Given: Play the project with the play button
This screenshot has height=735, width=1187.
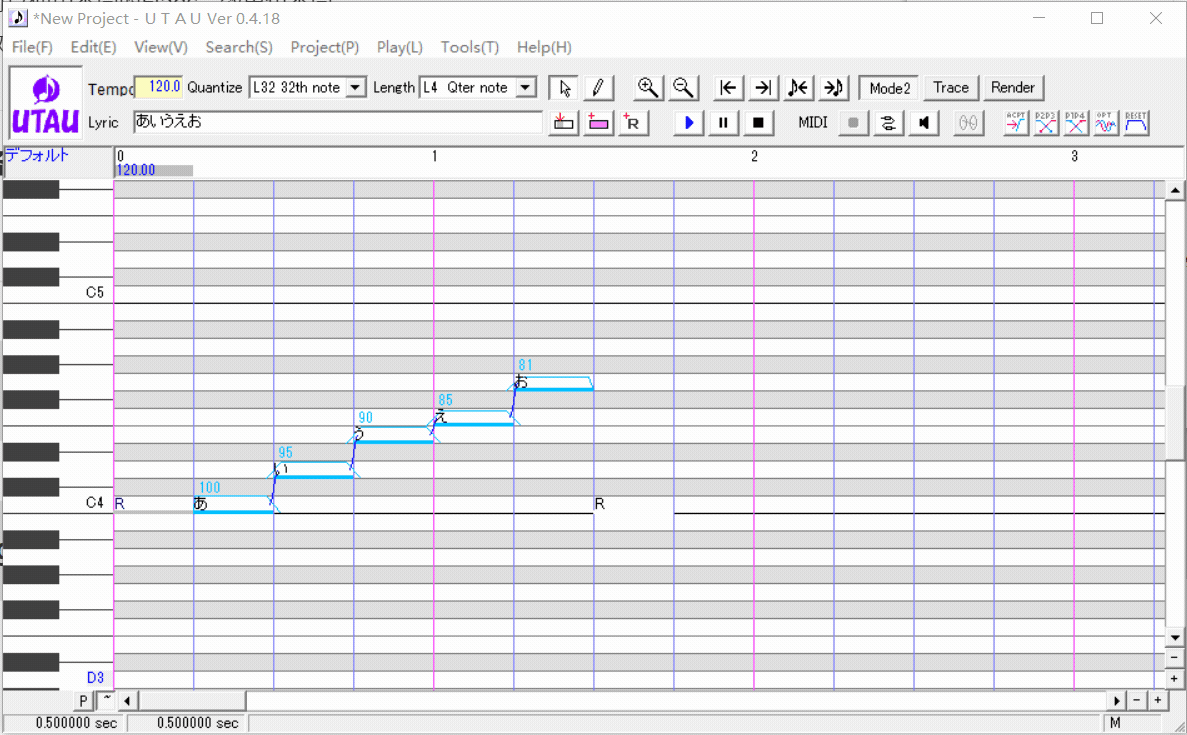Looking at the screenshot, I should click(688, 122).
